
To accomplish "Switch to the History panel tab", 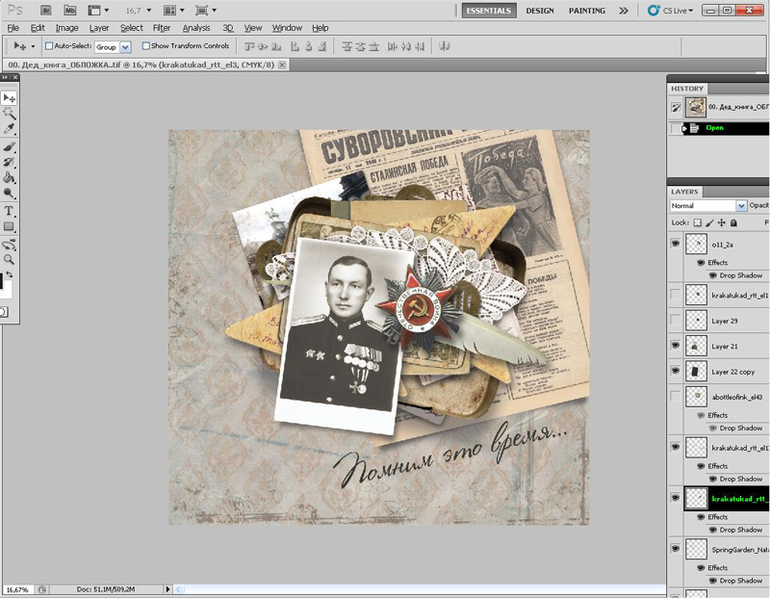I will (688, 89).
